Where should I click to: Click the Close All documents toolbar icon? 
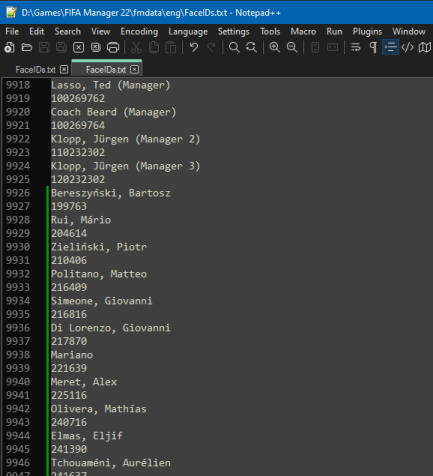tap(96, 48)
